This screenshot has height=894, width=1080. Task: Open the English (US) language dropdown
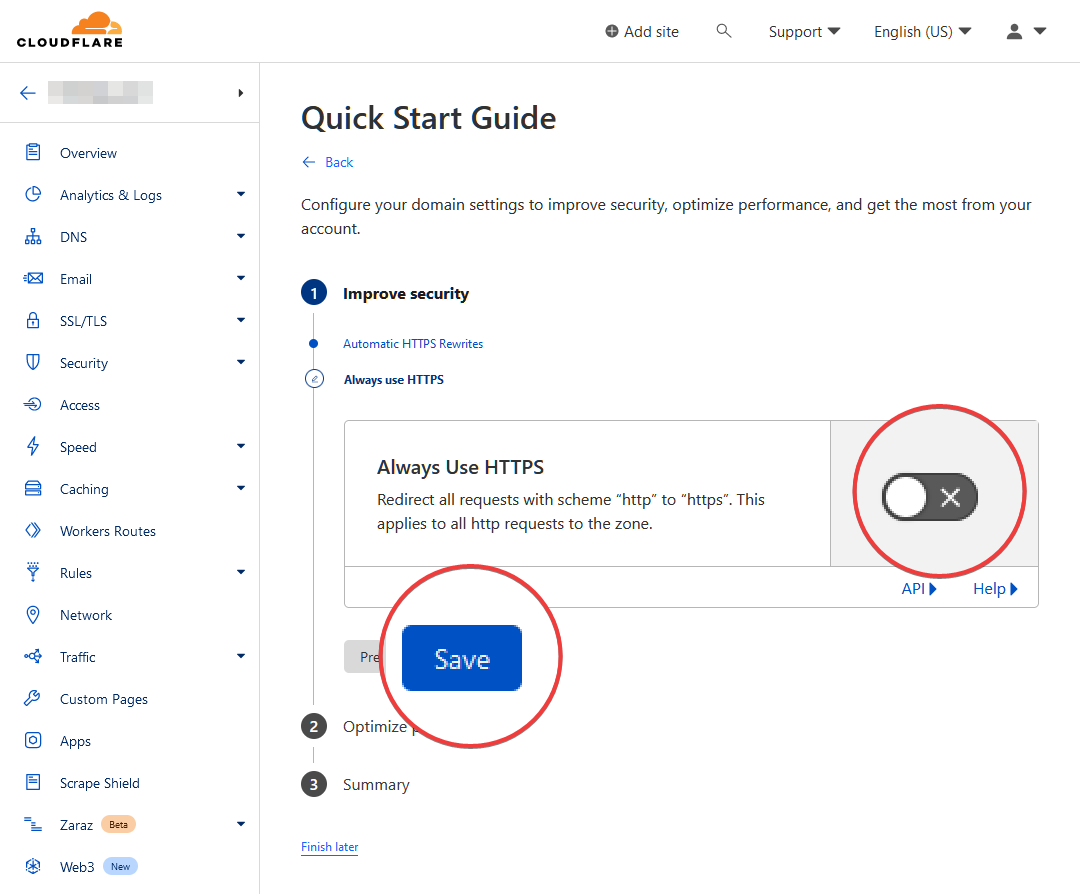(922, 32)
